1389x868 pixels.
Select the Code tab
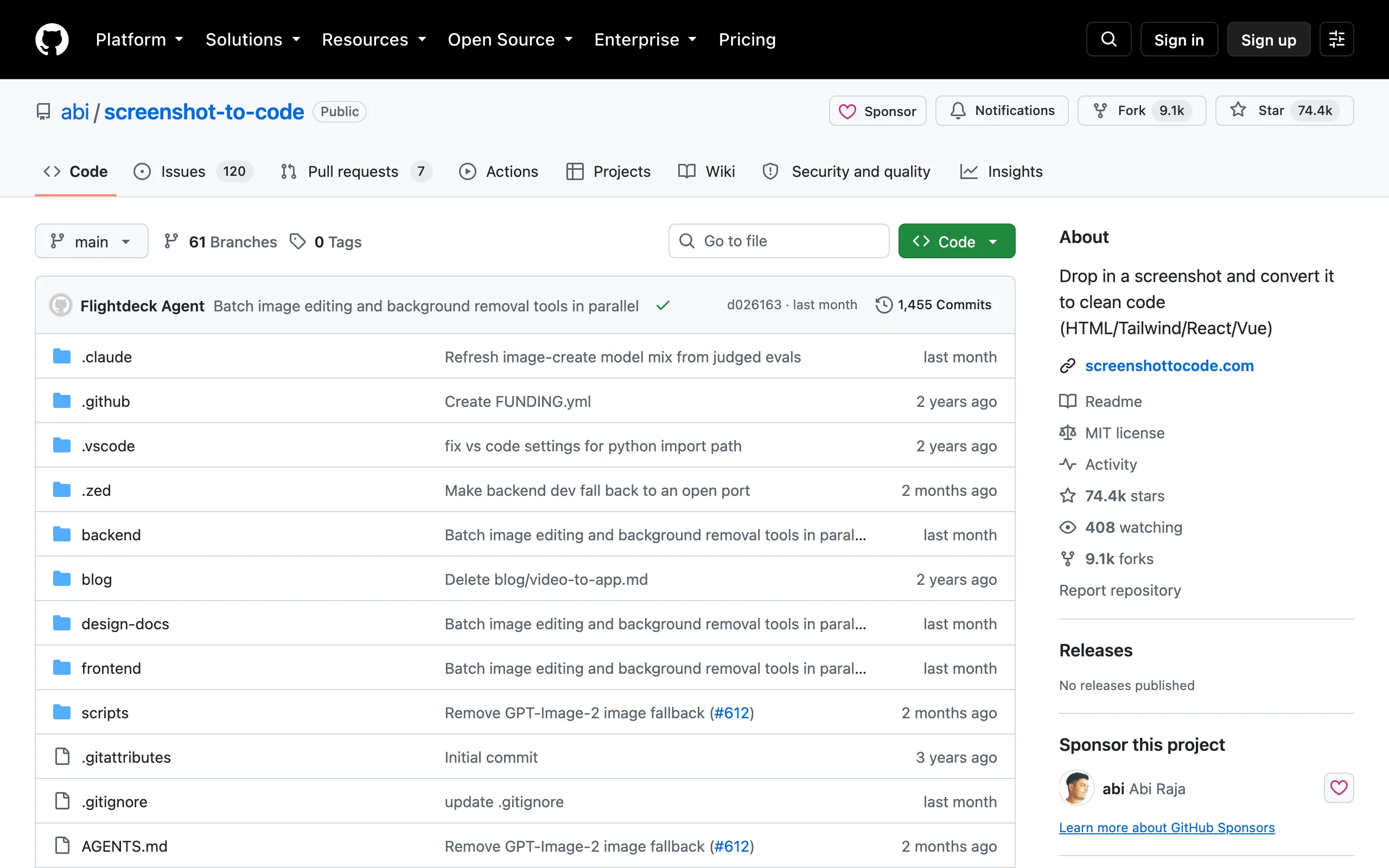(x=76, y=171)
